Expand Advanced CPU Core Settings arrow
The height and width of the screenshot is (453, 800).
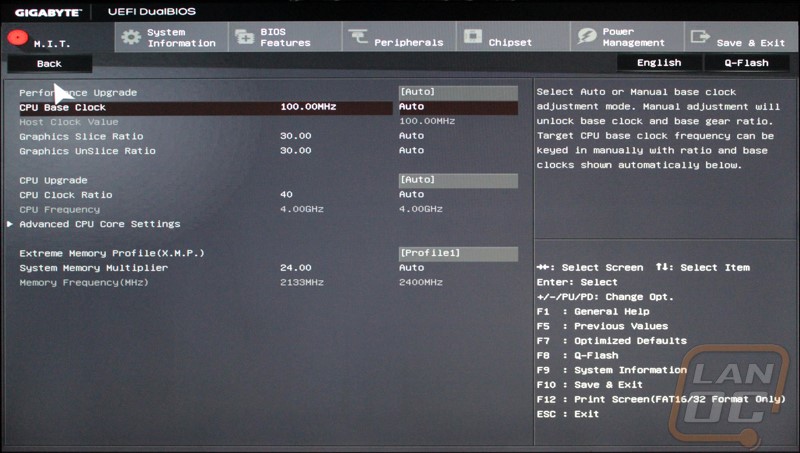(10, 224)
